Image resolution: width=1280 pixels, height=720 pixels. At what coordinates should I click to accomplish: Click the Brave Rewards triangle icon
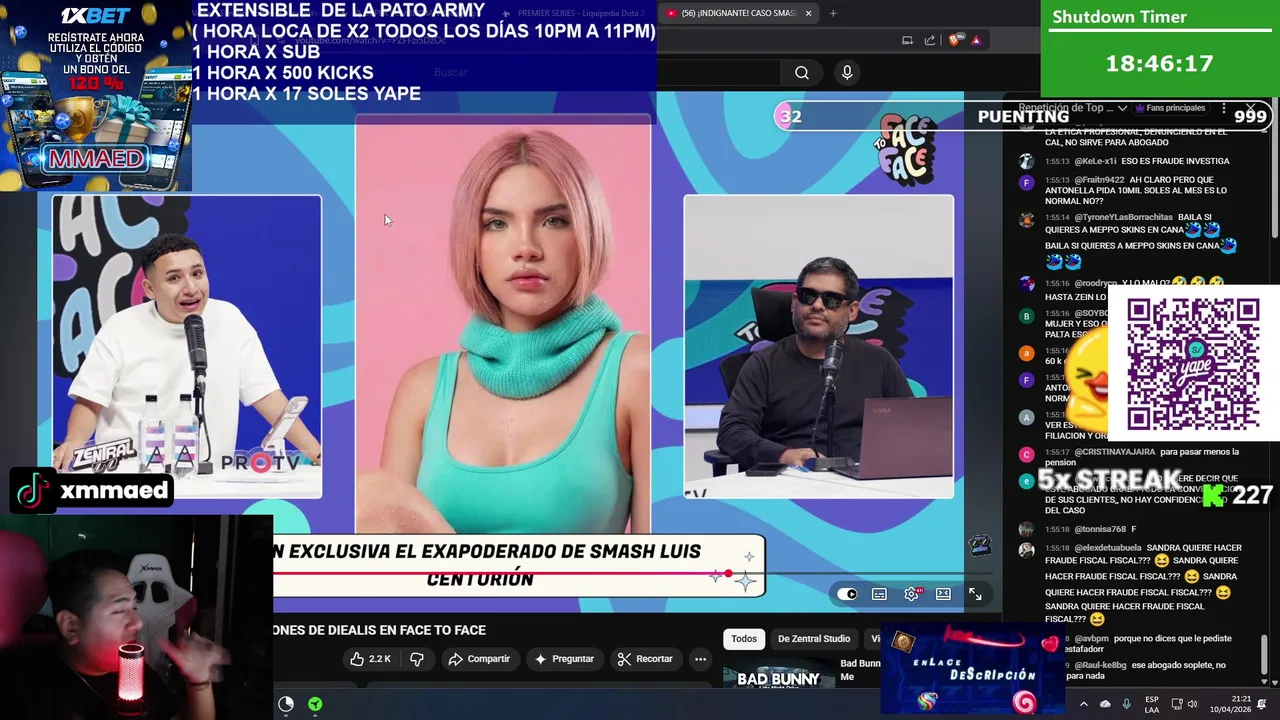(976, 40)
